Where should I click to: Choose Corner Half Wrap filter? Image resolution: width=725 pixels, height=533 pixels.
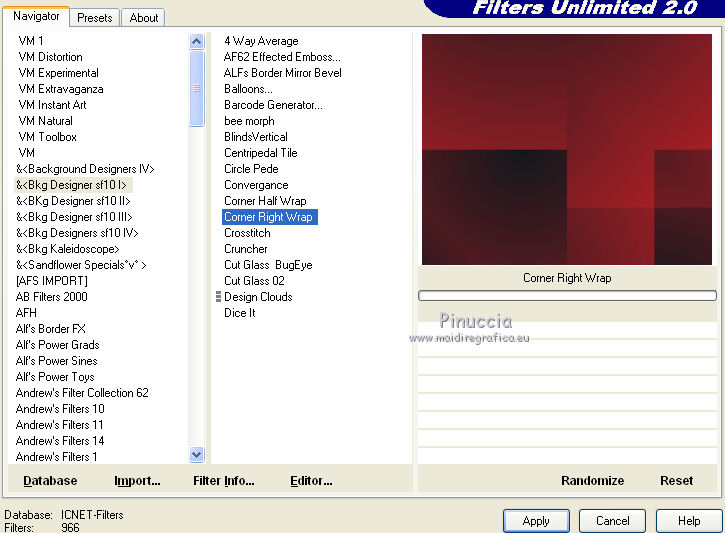(x=265, y=201)
